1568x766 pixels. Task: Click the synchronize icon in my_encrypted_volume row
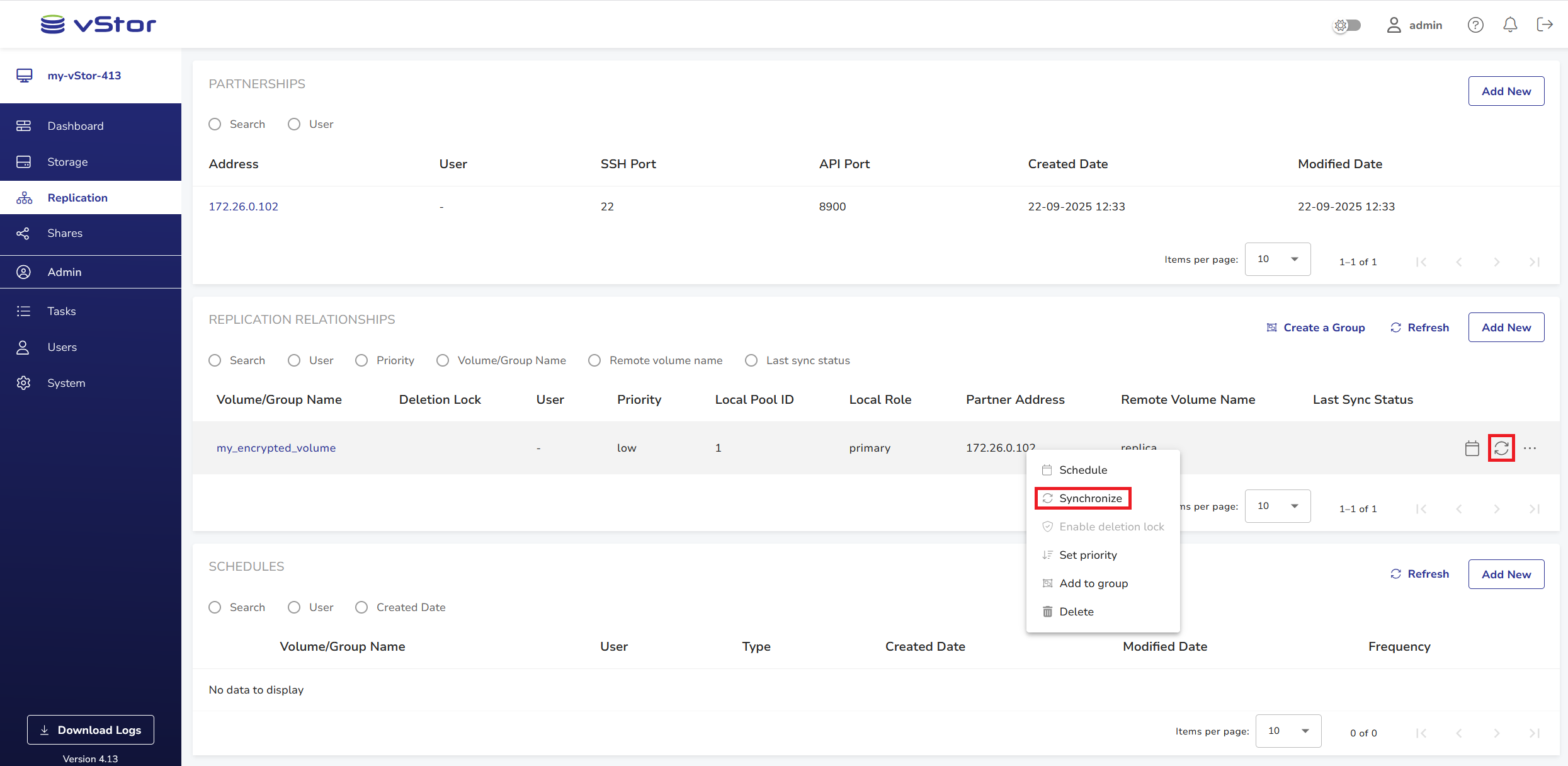1501,448
